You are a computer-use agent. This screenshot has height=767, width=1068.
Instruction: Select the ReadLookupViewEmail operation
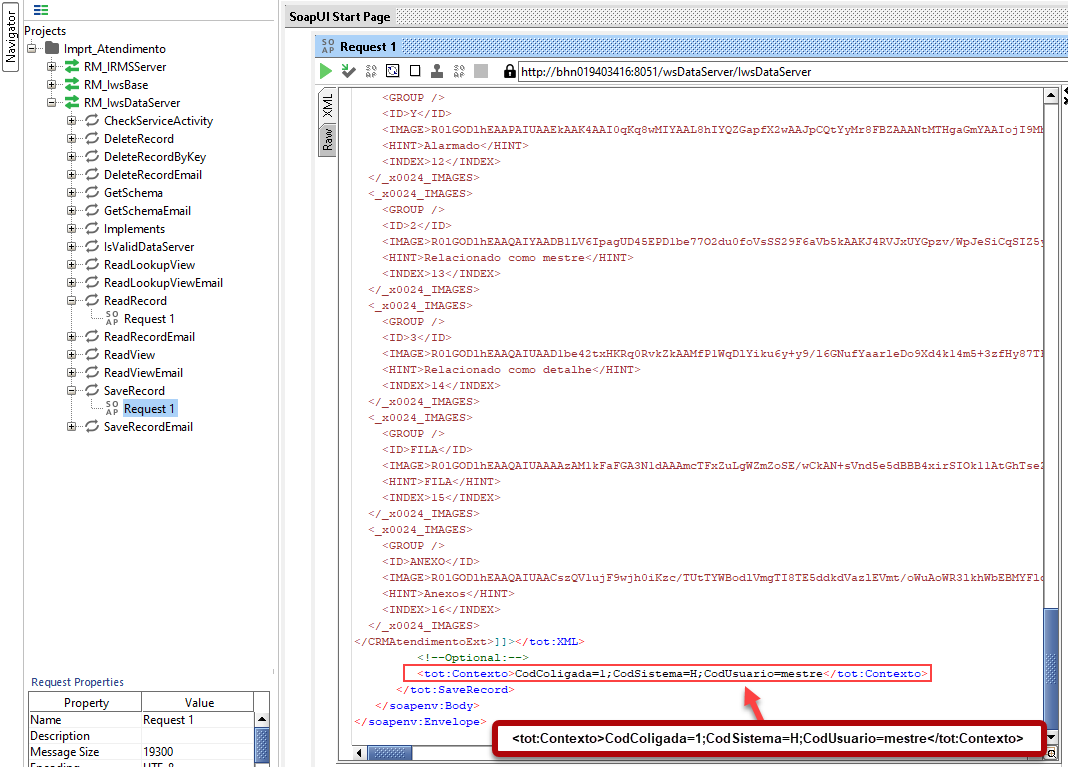[163, 283]
